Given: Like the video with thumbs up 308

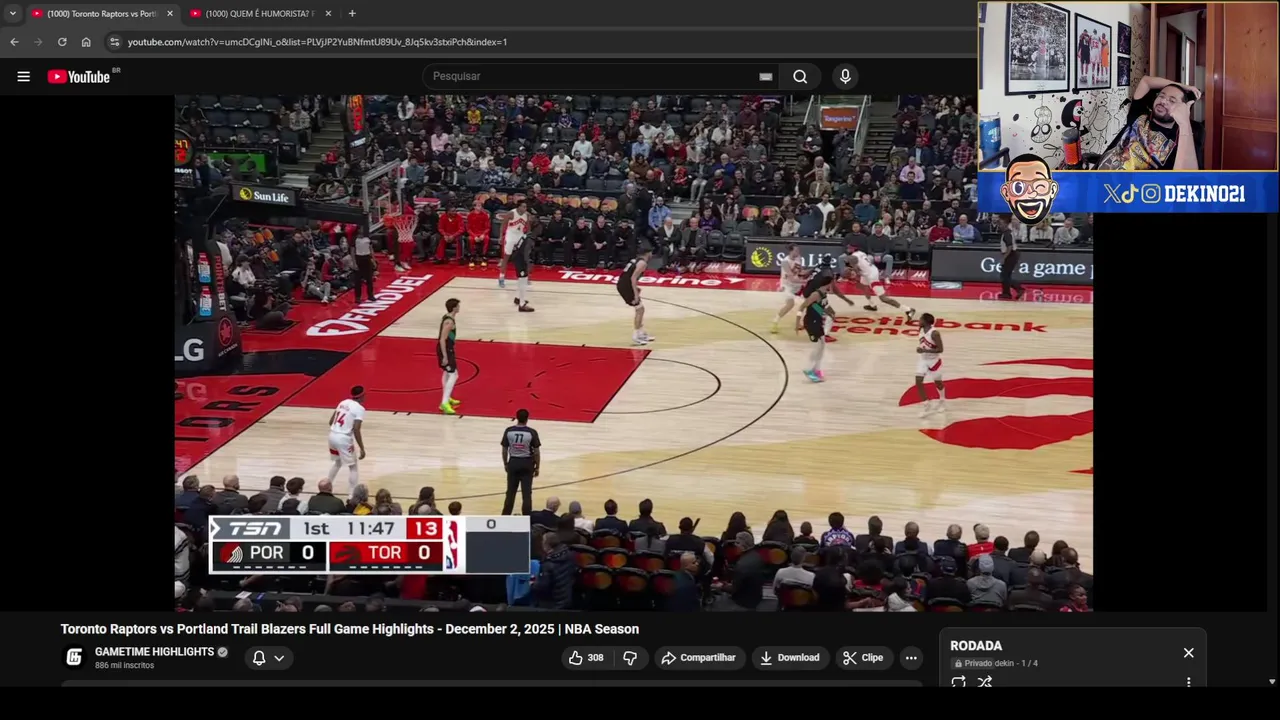Looking at the screenshot, I should click(x=586, y=657).
